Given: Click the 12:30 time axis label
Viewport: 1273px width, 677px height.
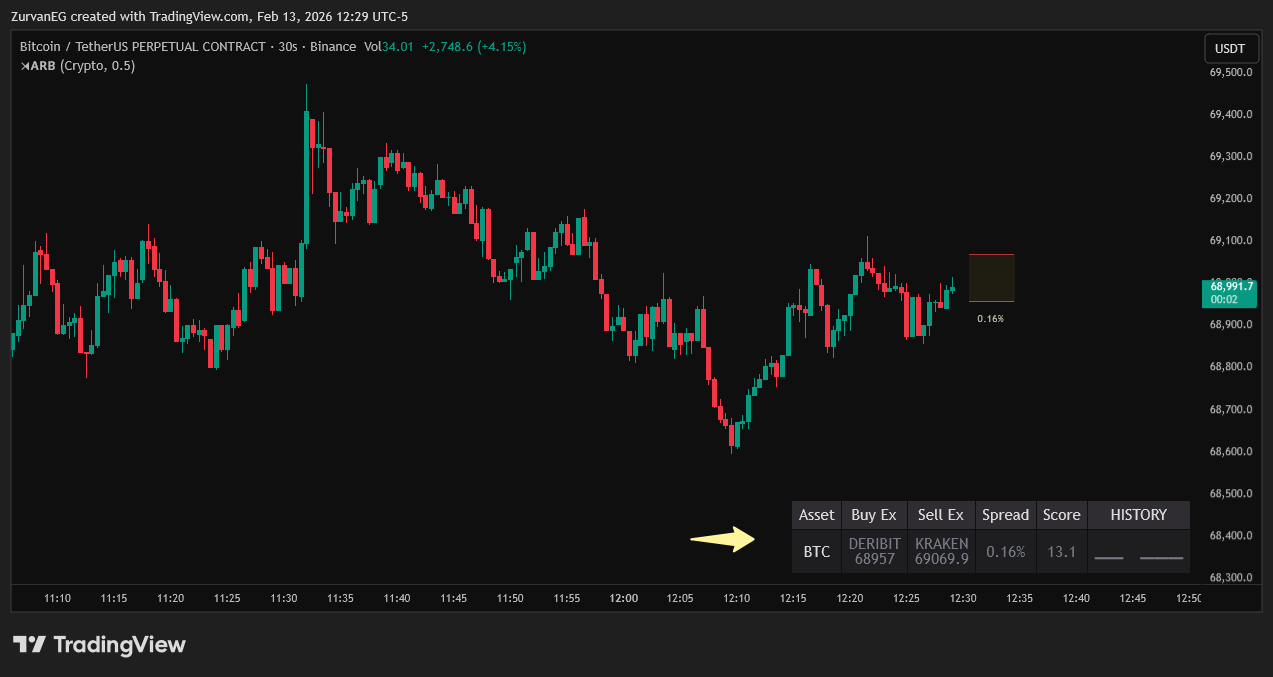Looking at the screenshot, I should tap(963, 598).
